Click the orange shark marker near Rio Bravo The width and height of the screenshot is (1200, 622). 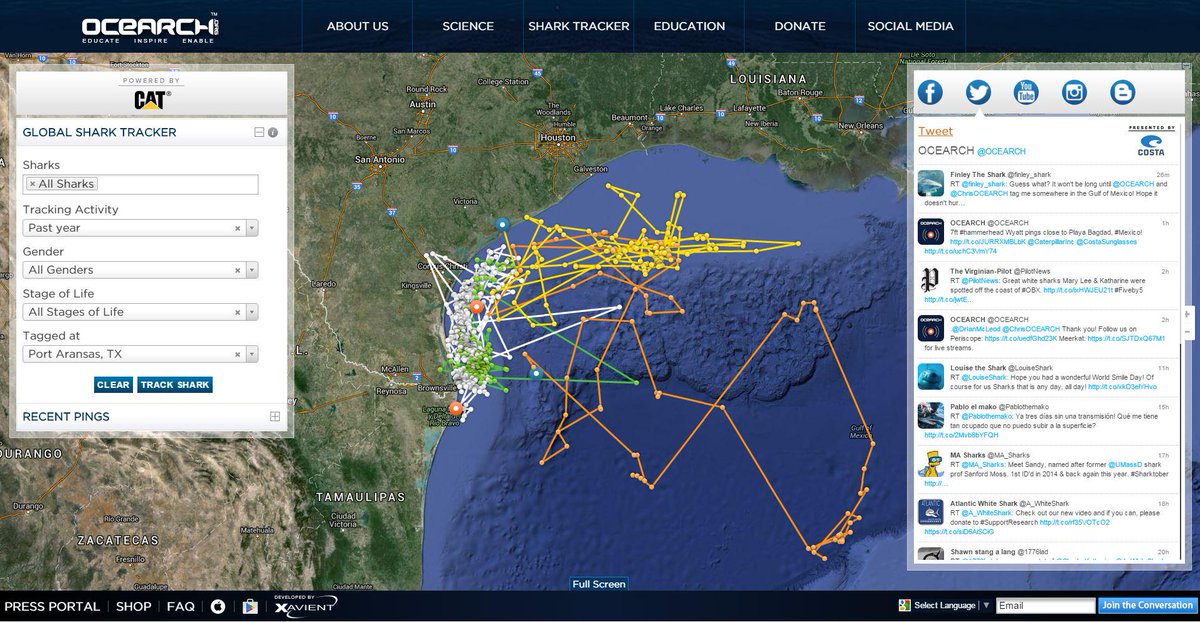point(456,408)
